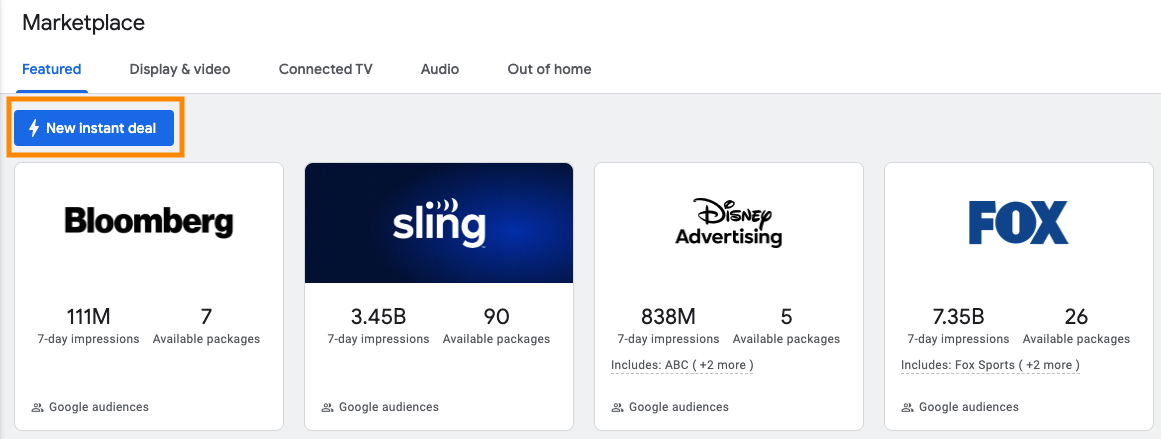Click Google audiences people icon on Sling card
Screen dimensions: 1161x439
click(327, 408)
